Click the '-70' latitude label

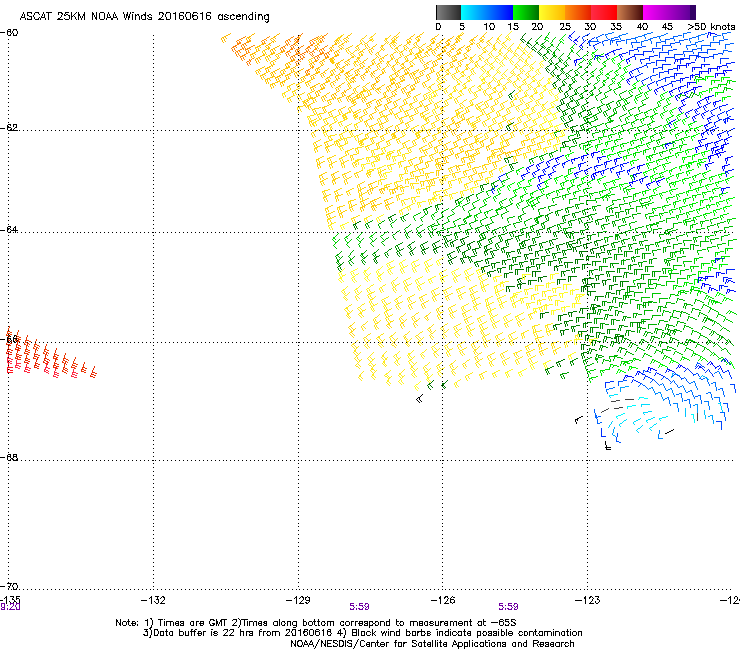point(9,587)
